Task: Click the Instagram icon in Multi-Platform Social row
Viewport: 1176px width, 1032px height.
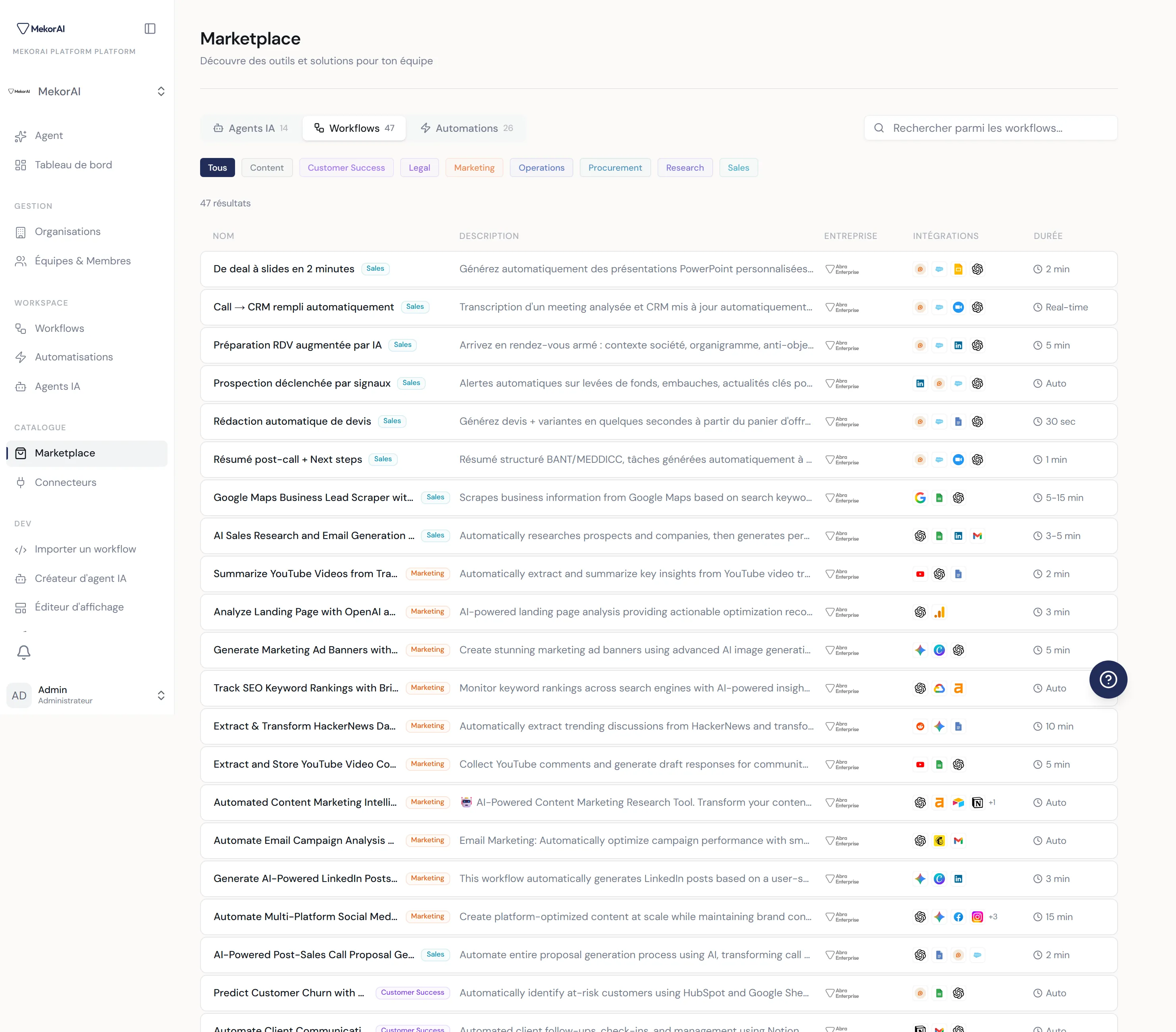Action: pyautogui.click(x=977, y=917)
